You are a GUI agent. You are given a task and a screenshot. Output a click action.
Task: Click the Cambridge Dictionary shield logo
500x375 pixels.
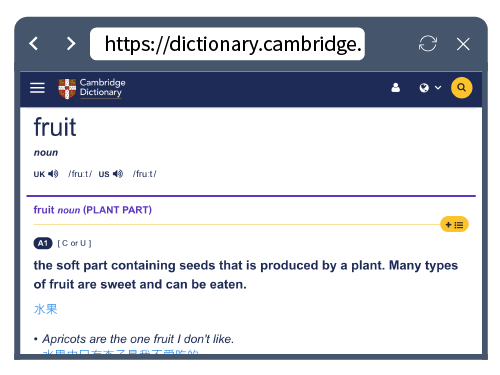pyautogui.click(x=67, y=89)
